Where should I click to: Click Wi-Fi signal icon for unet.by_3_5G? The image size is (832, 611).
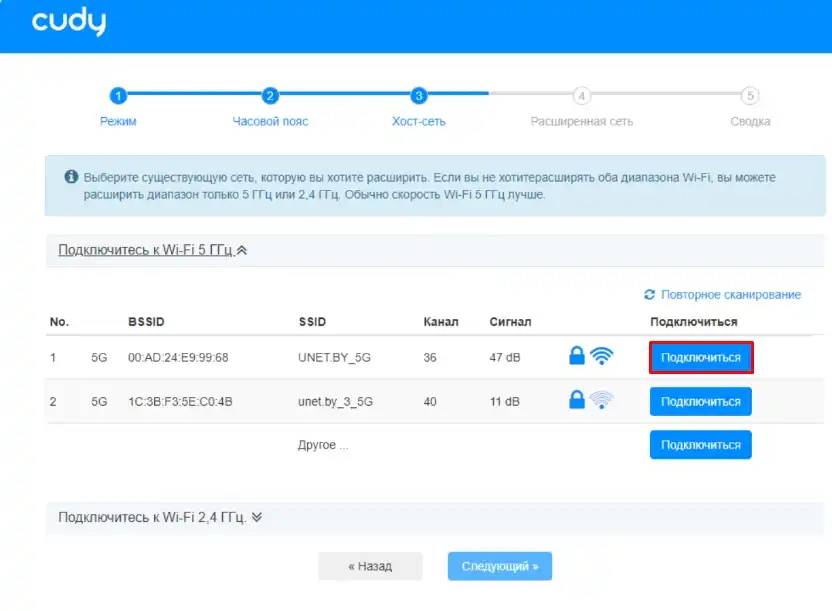pyautogui.click(x=602, y=399)
